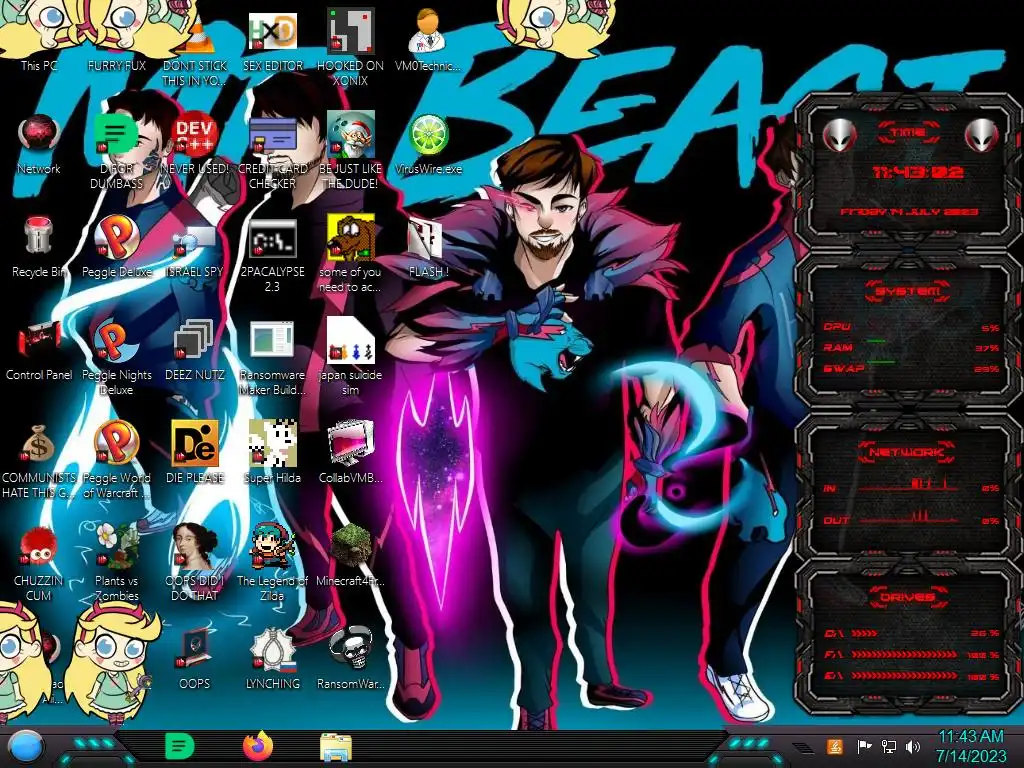Viewport: 1024px width, 768px height.
Task: Launch Plants vs Zombies
Action: [117, 563]
